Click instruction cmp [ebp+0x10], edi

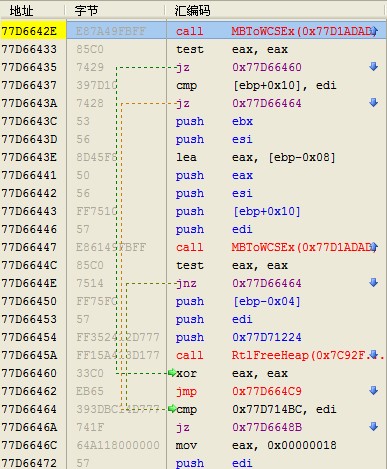(256, 85)
